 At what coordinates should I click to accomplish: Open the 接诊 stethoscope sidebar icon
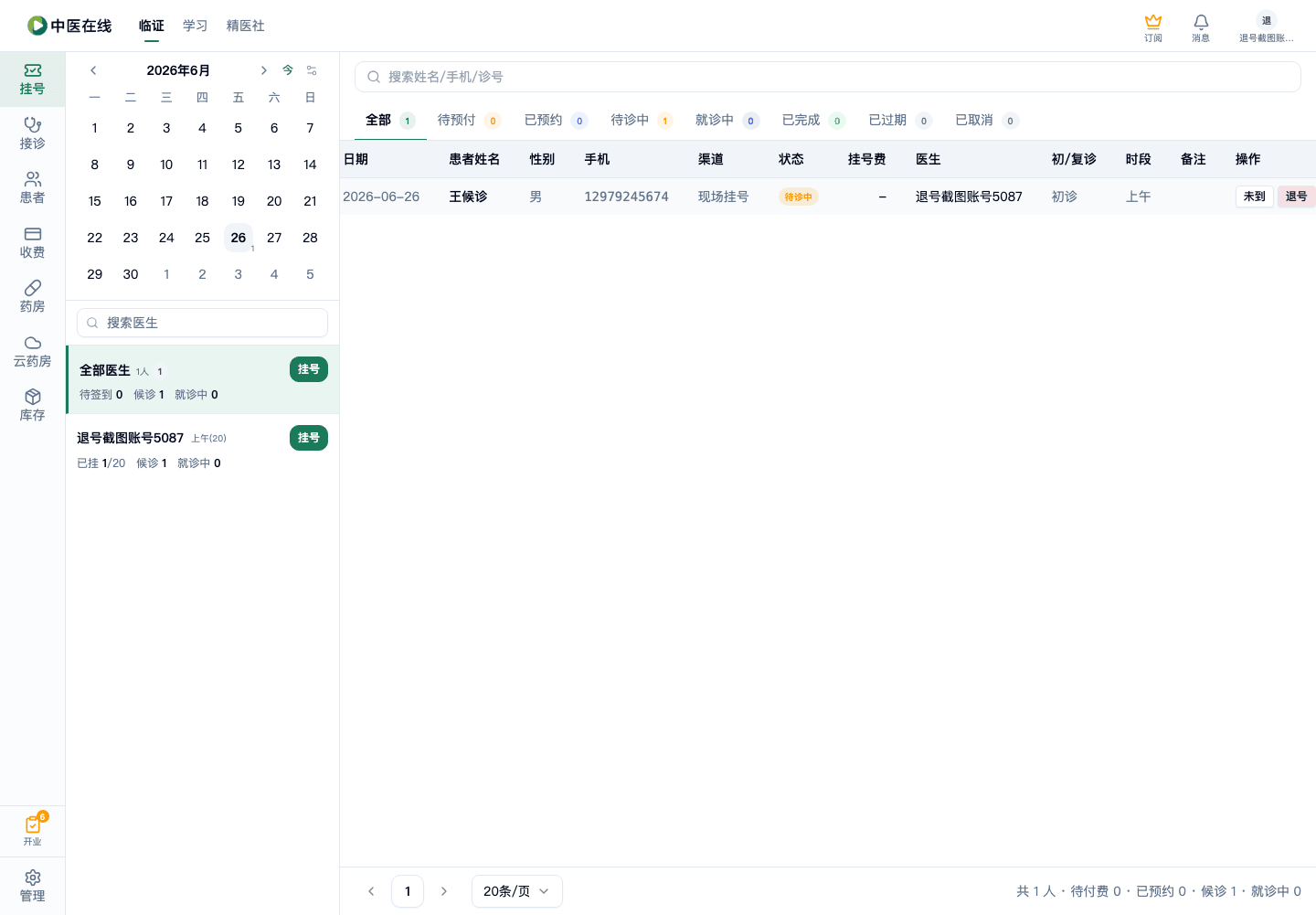coord(32,133)
